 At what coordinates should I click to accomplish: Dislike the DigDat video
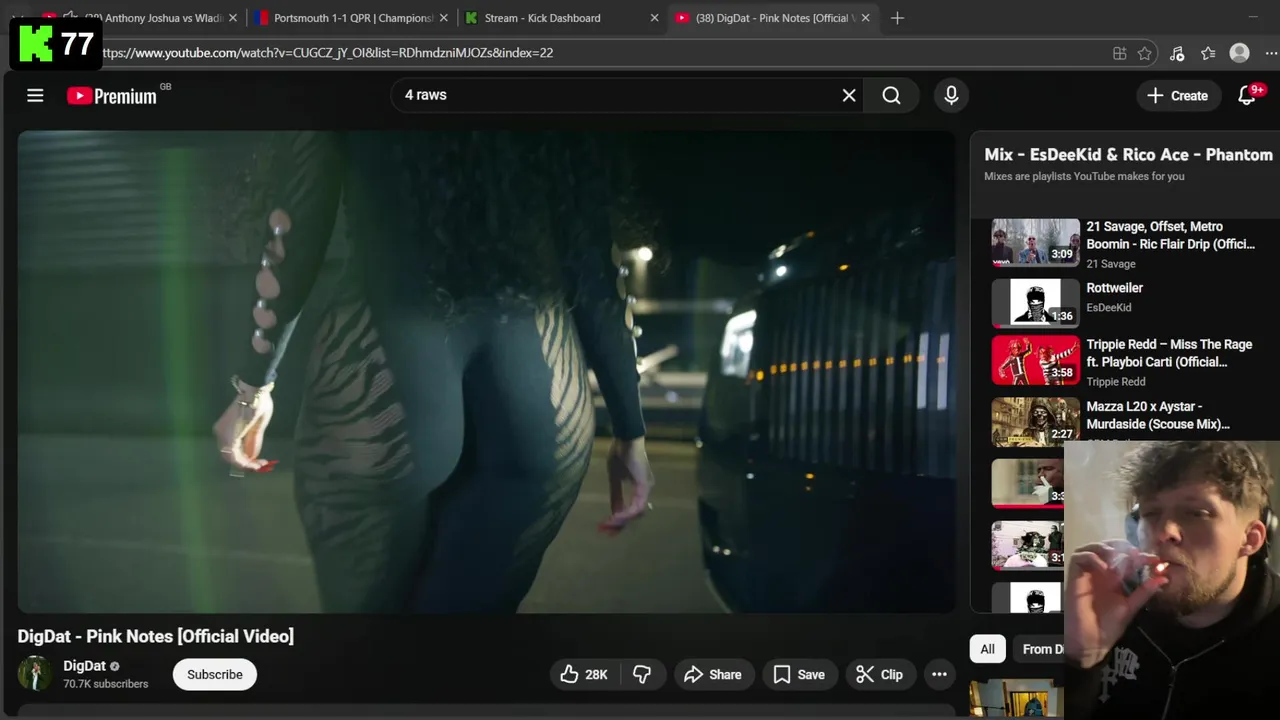(642, 674)
